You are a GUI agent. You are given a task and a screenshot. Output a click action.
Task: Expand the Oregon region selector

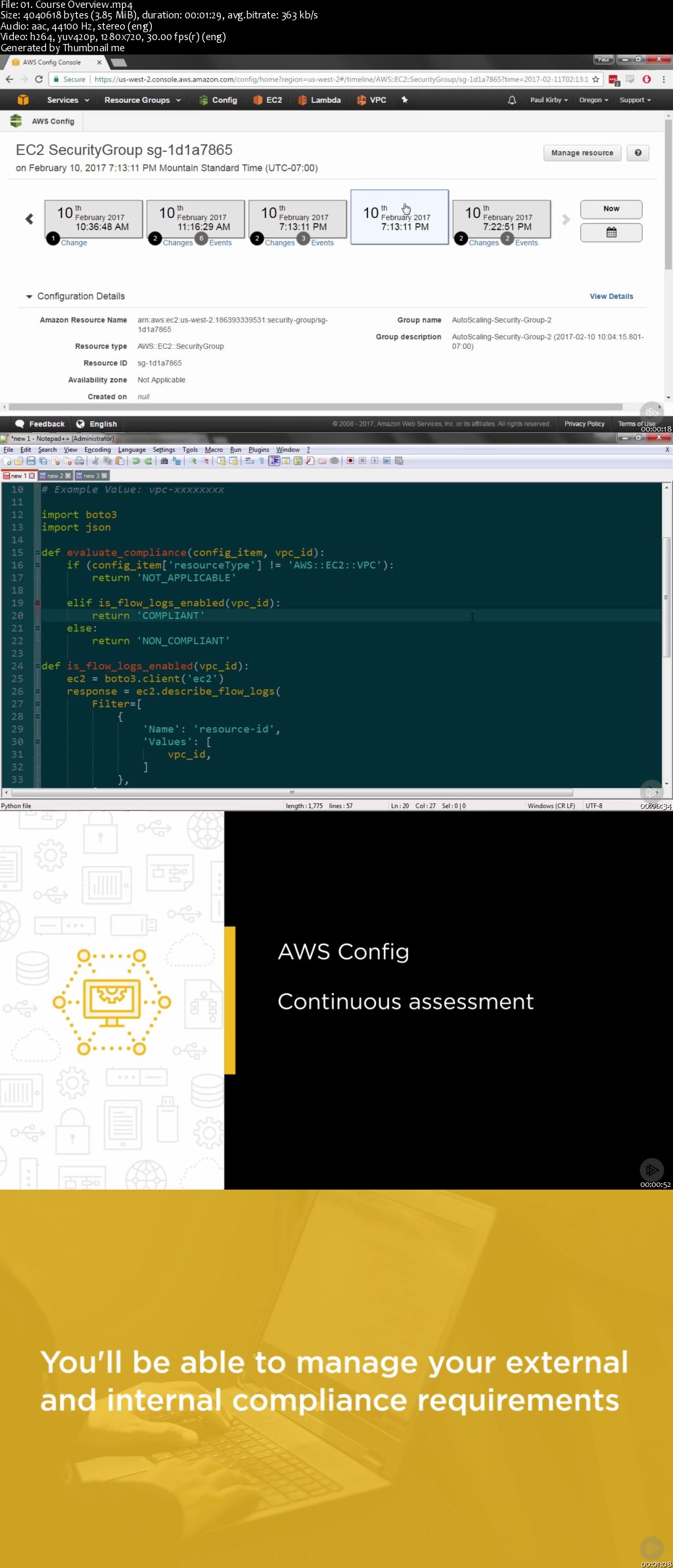click(x=593, y=100)
